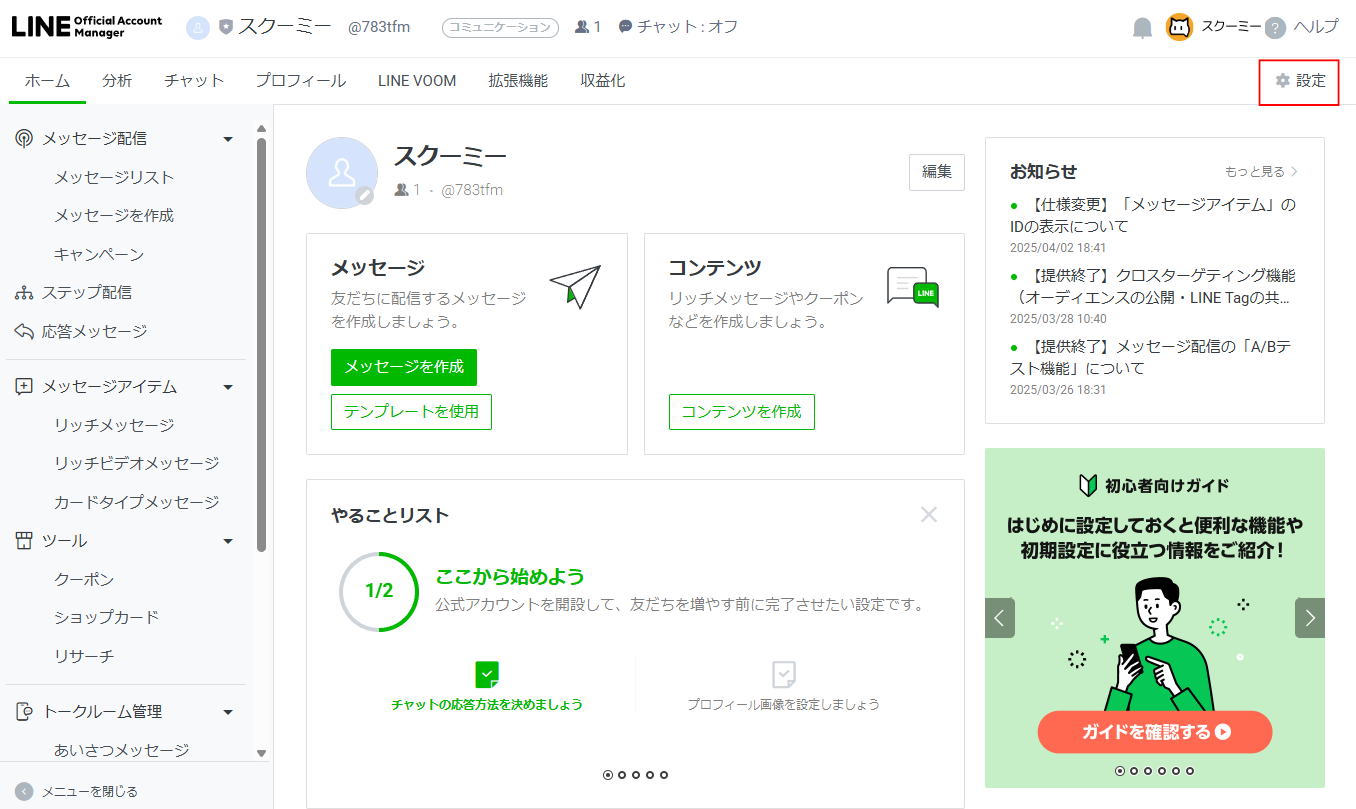The width and height of the screenshot is (1356, 809).
Task: Open ショップカード in sidebar
Action: click(106, 617)
